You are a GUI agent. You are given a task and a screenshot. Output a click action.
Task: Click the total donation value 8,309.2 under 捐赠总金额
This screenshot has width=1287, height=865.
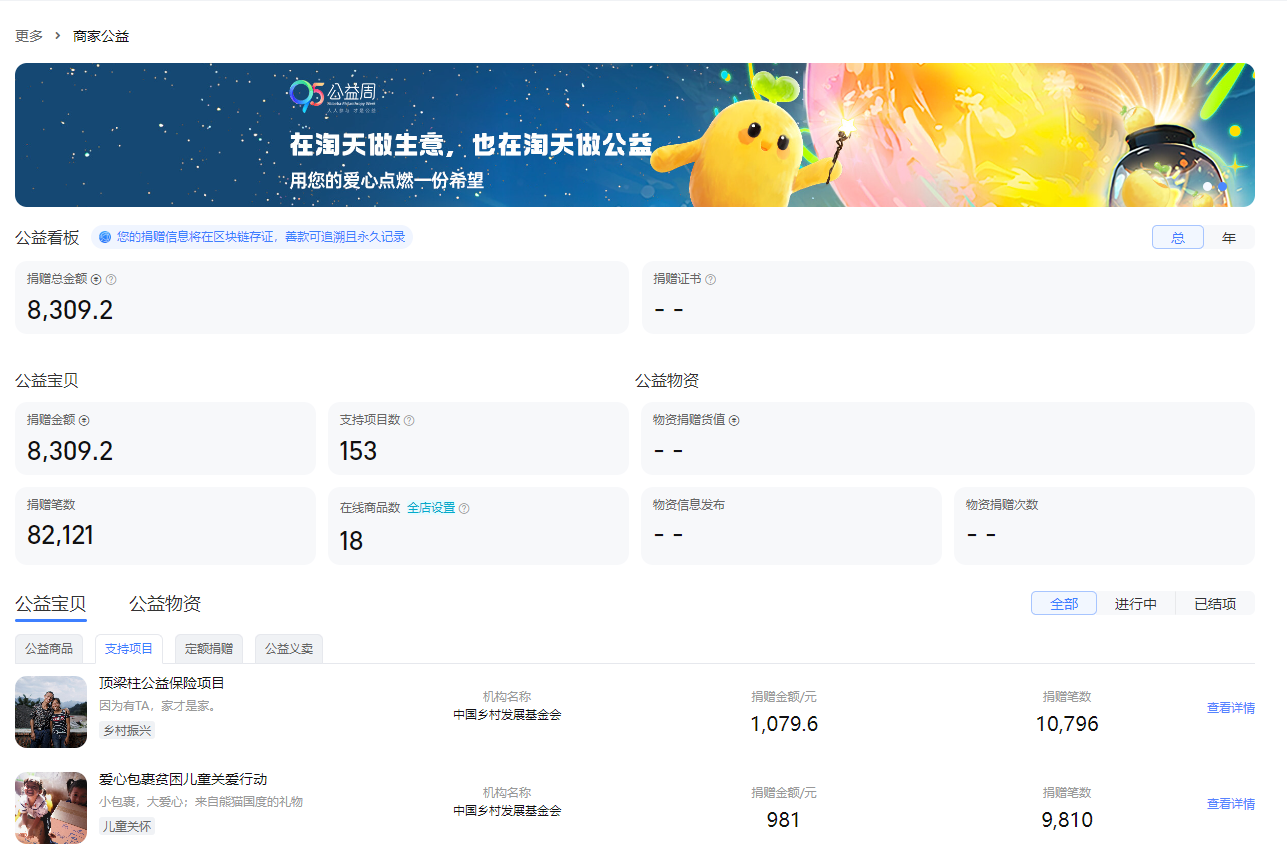[x=70, y=310]
